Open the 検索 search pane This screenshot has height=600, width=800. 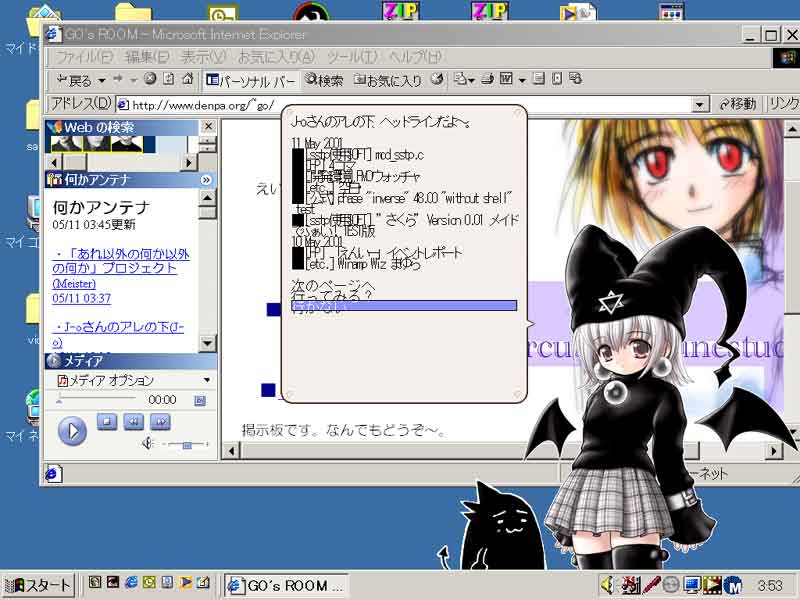pyautogui.click(x=324, y=80)
